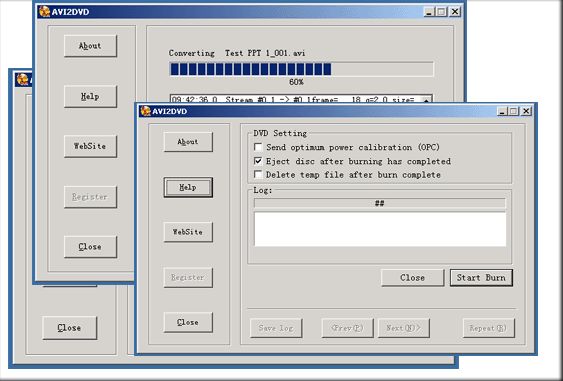
Task: Click Start Burn button
Action: tap(481, 278)
